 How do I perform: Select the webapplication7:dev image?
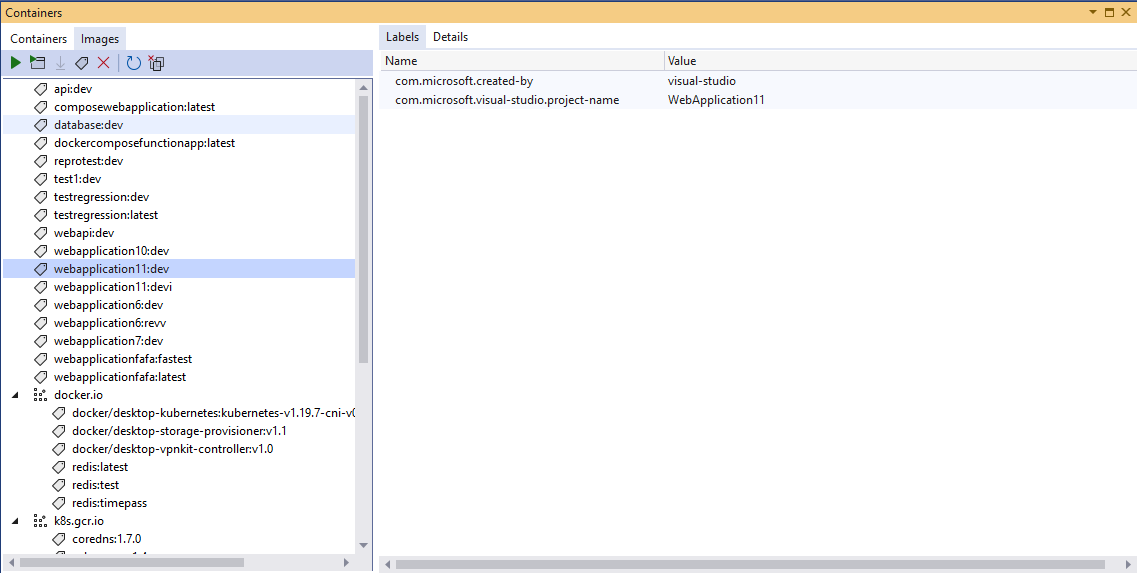click(109, 341)
